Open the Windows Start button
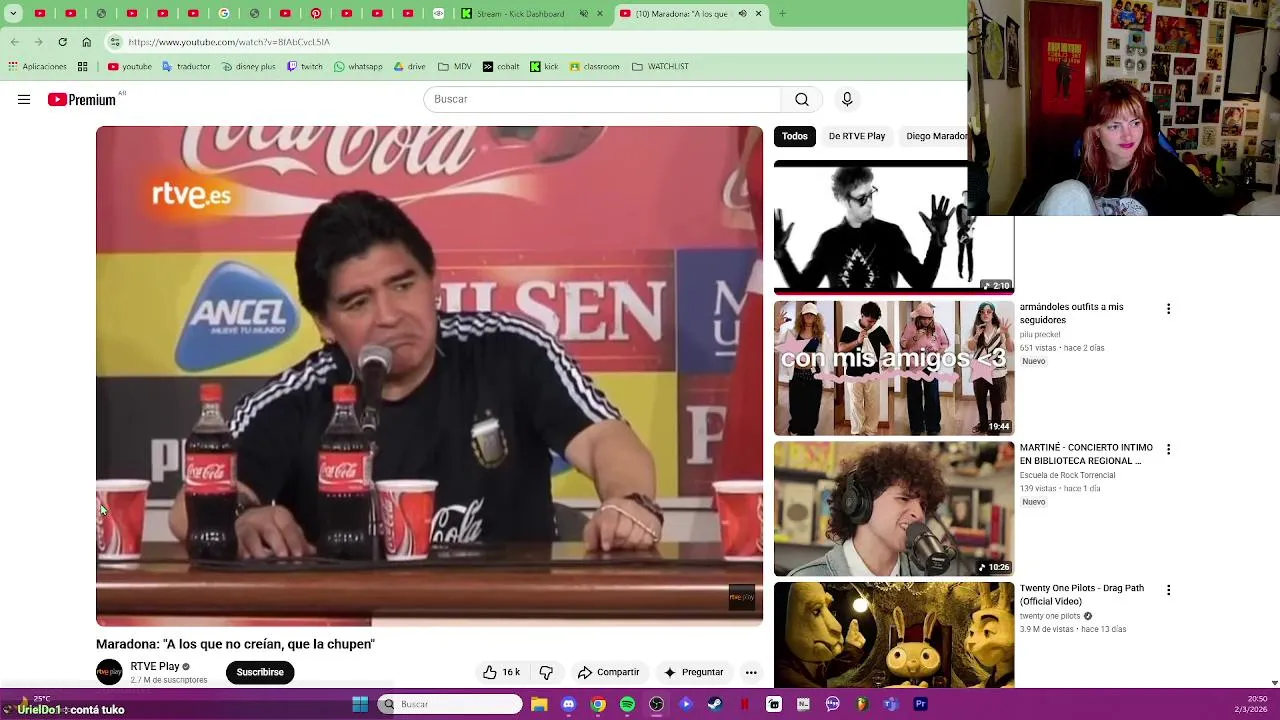The height and width of the screenshot is (720, 1280). pos(360,704)
